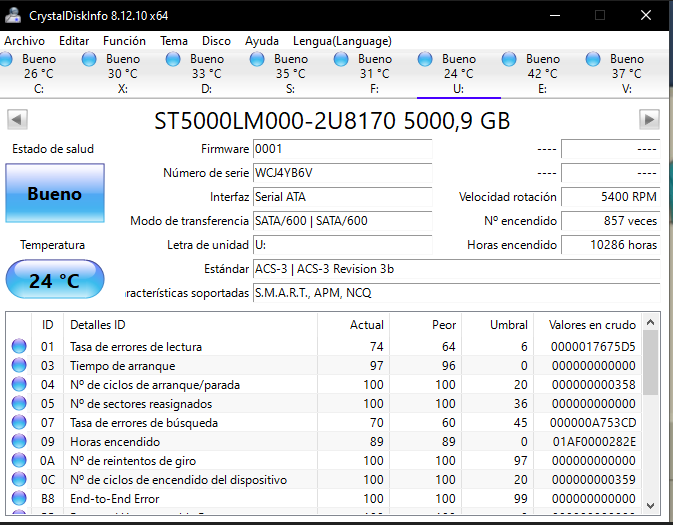Click status orb for attribute 0A
Viewport: 673px width, 525px height.
[x=19, y=460]
